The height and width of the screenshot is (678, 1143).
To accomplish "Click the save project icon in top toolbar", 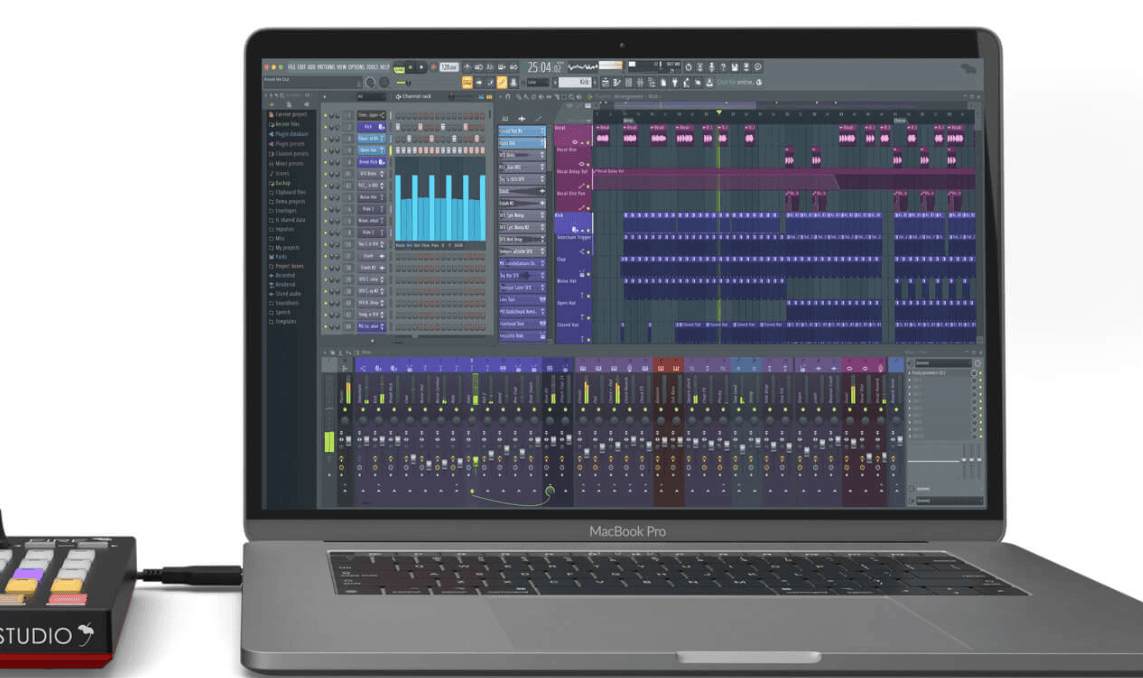I will 735,67.
